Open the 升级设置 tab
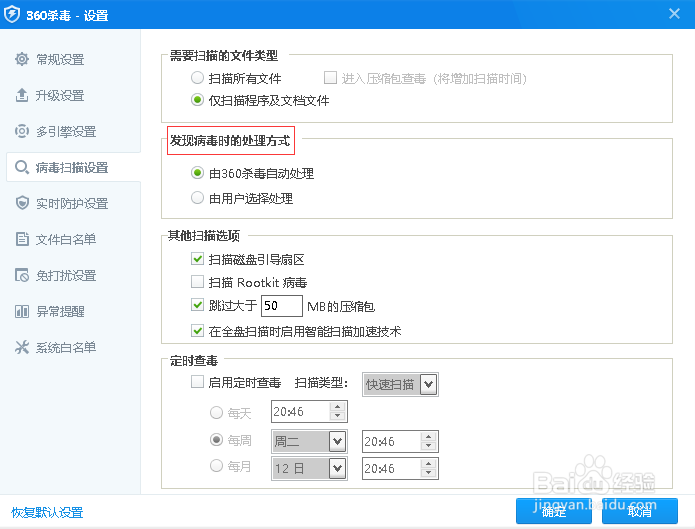695x529 pixels. (x=60, y=95)
